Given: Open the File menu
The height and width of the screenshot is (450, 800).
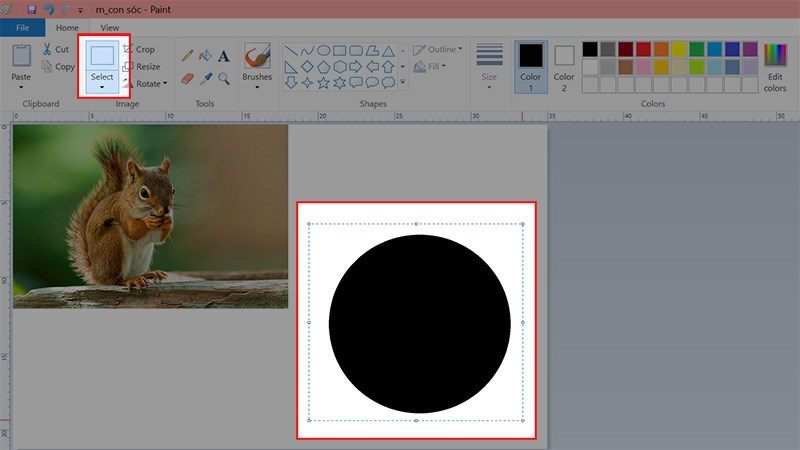Looking at the screenshot, I should 22,28.
